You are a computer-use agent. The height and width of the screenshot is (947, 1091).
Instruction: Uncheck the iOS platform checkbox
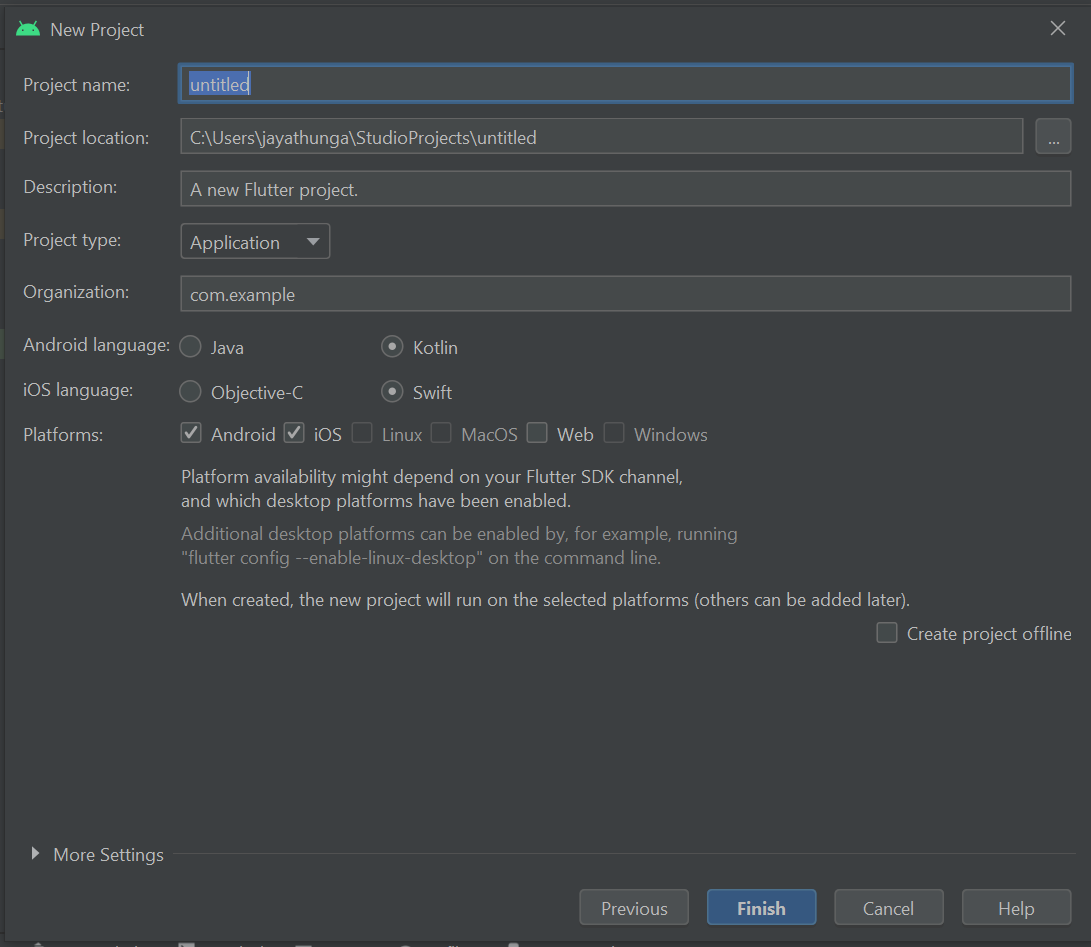[x=294, y=434]
